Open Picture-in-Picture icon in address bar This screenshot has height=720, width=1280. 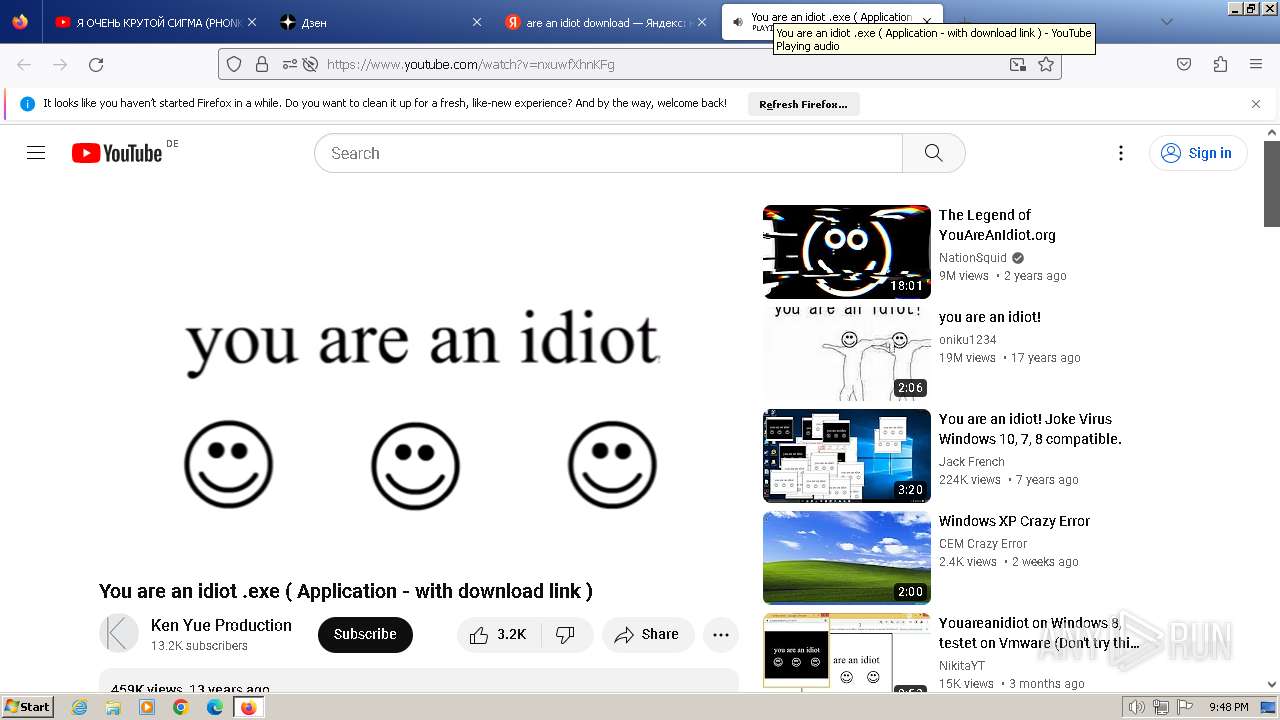[1017, 64]
